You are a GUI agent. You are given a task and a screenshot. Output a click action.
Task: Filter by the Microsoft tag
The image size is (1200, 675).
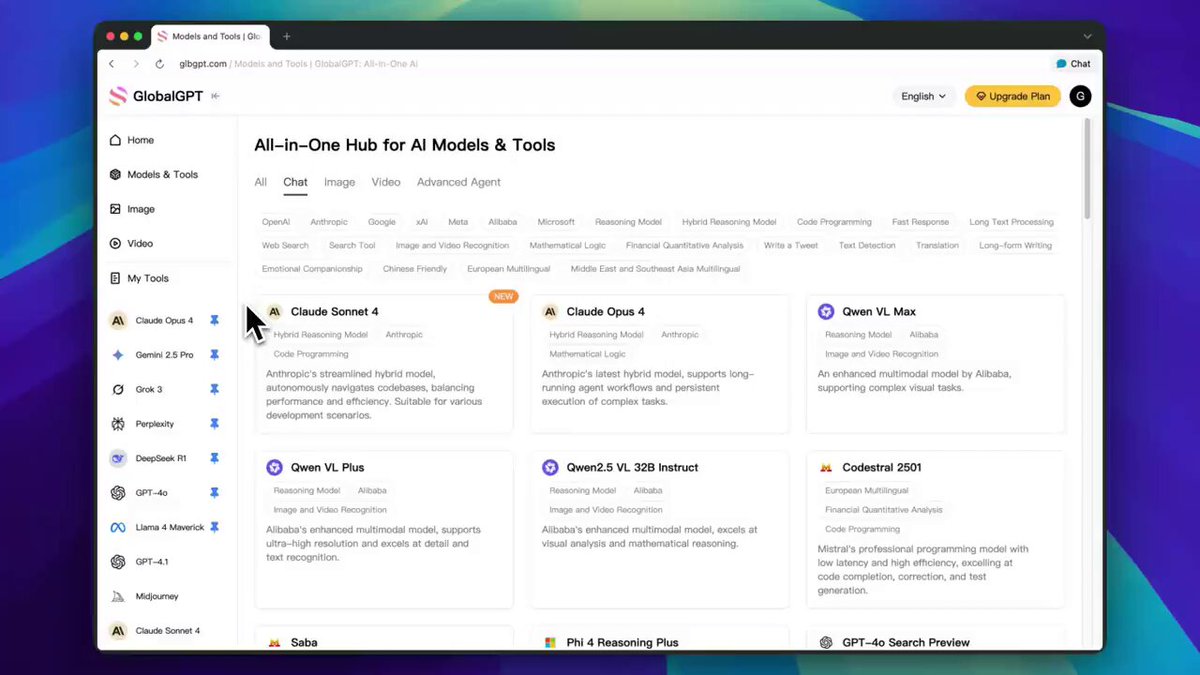click(x=556, y=222)
